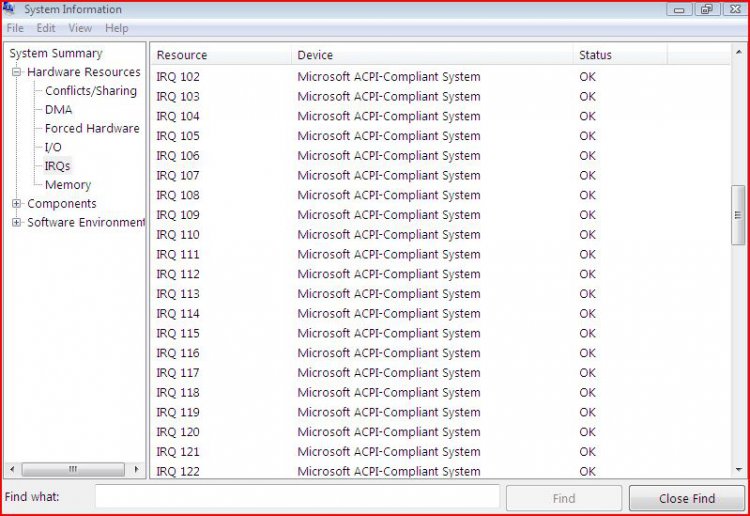Select the IRQ 114 row
The width and height of the screenshot is (750, 516).
(x=441, y=314)
